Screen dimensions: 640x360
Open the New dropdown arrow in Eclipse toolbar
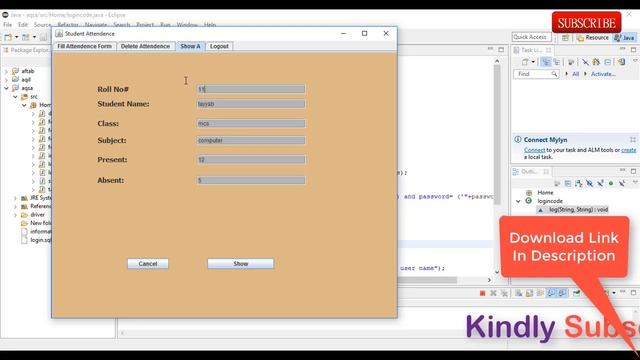pyautogui.click(x=16, y=37)
